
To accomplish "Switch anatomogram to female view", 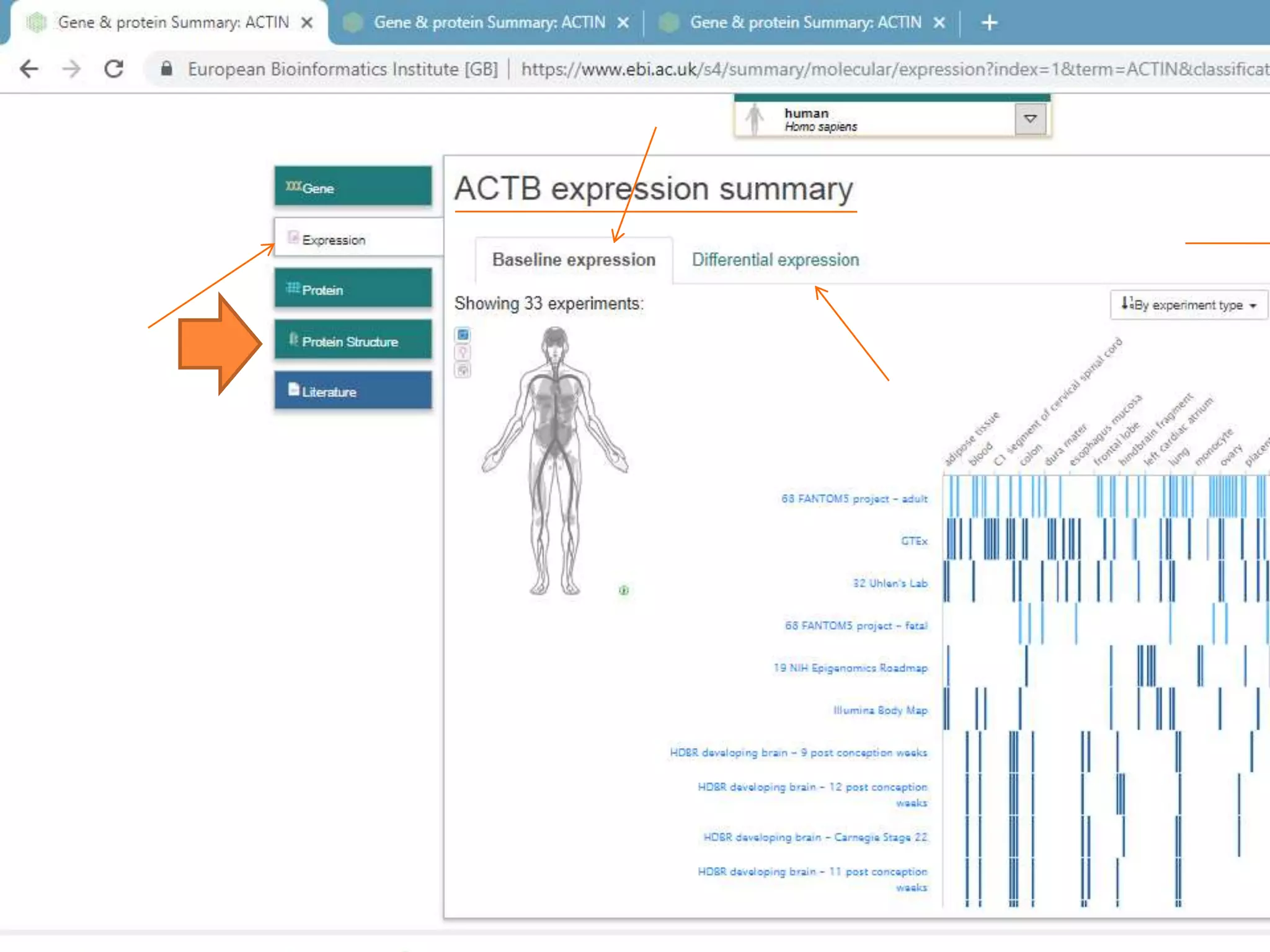I will click(x=463, y=353).
